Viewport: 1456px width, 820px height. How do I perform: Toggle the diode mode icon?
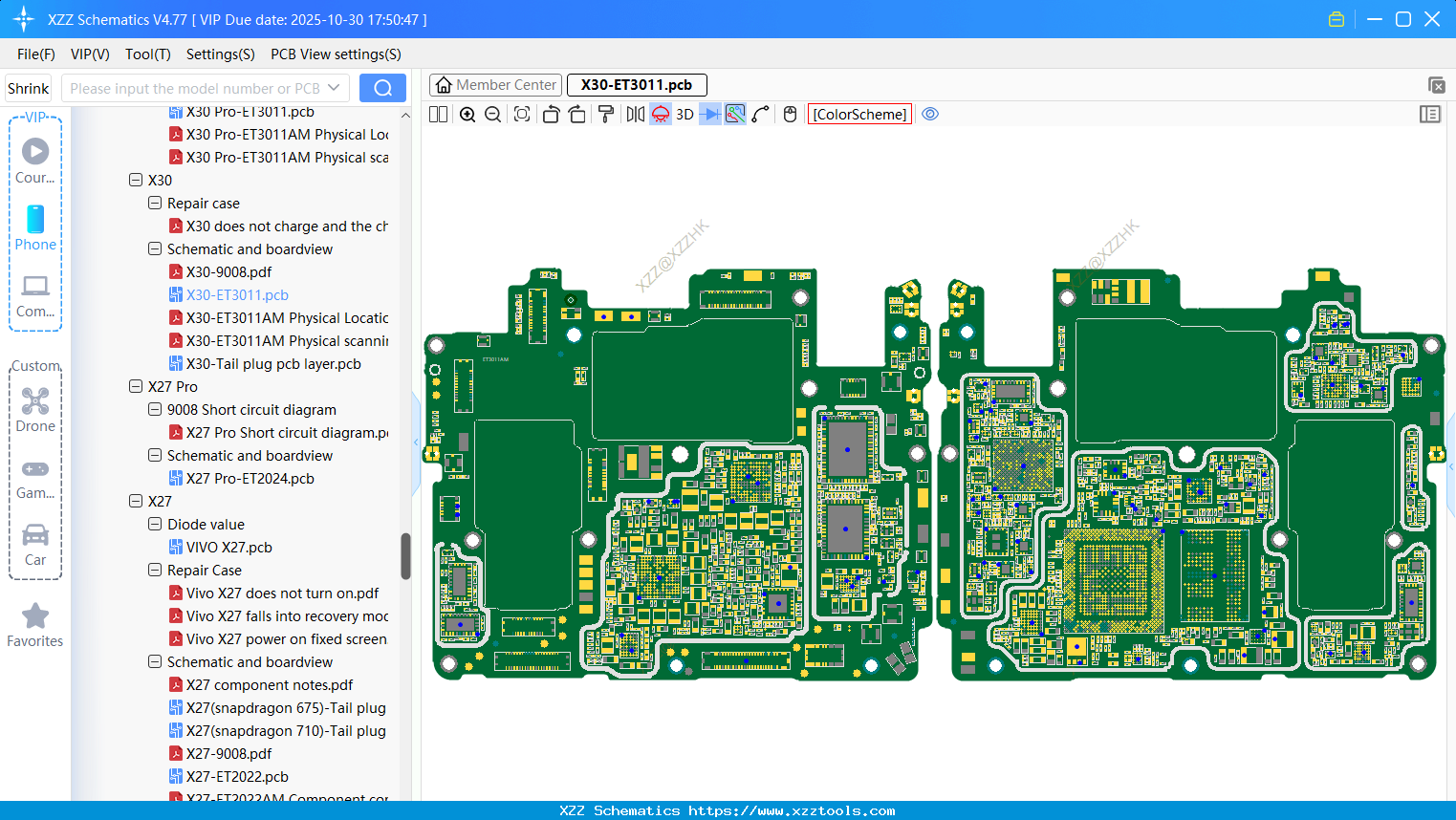[710, 115]
